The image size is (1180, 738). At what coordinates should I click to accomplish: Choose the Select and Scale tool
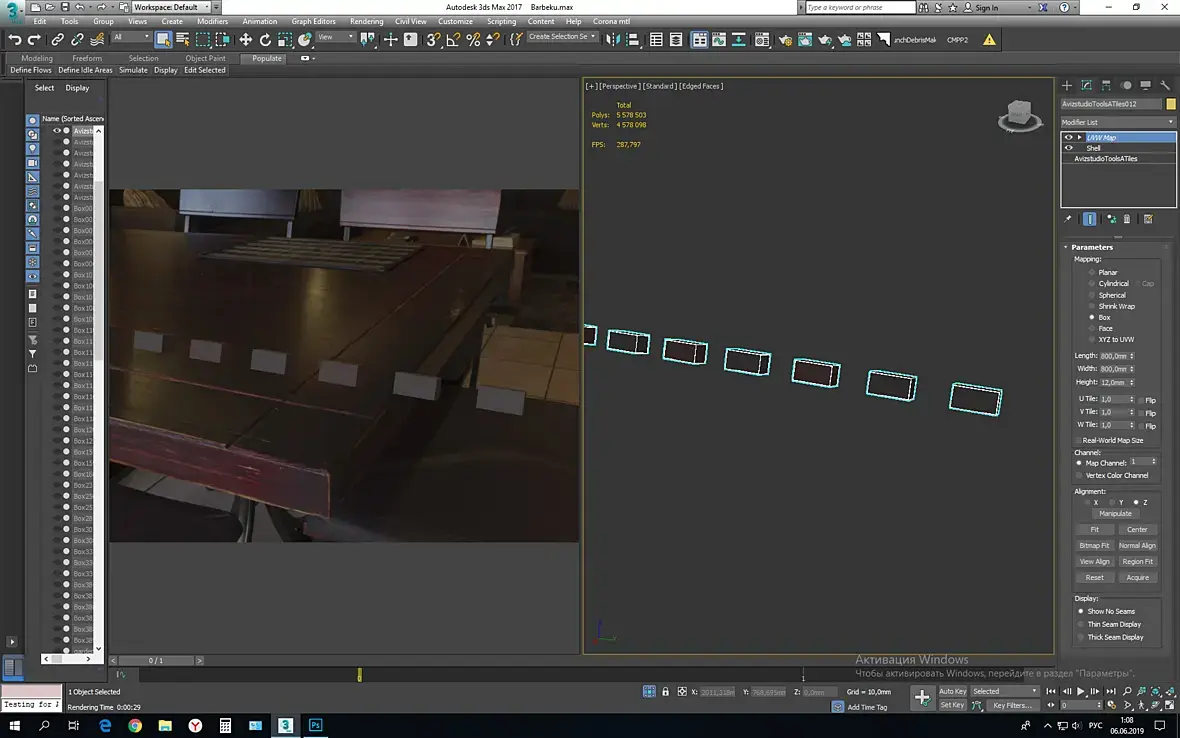point(284,40)
